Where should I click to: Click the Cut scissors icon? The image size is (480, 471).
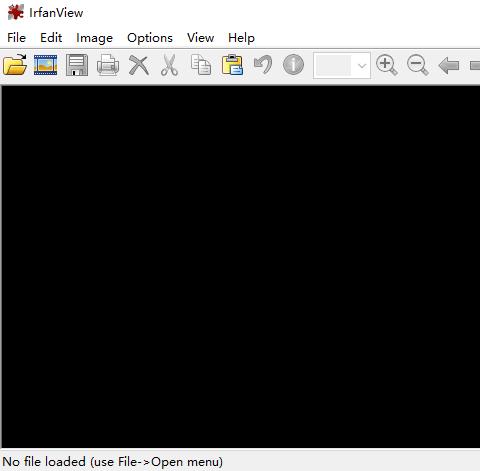[169, 65]
